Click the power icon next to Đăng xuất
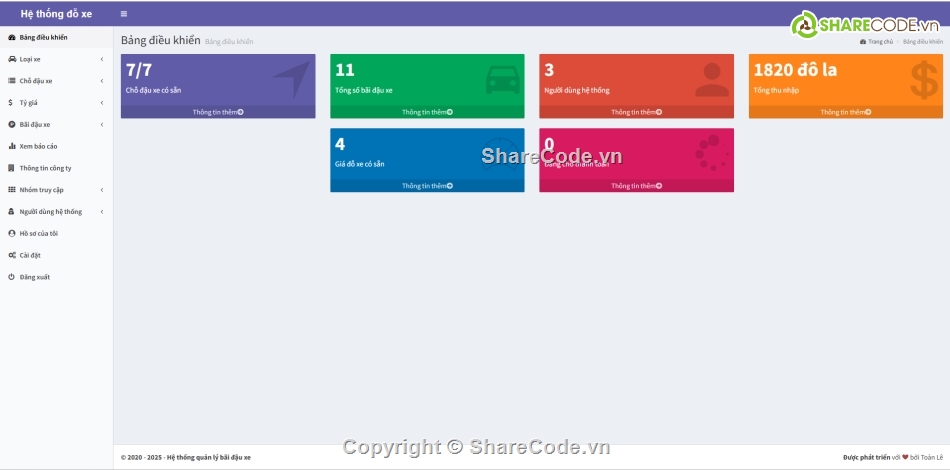Viewport: 950px width, 470px height. (12, 277)
